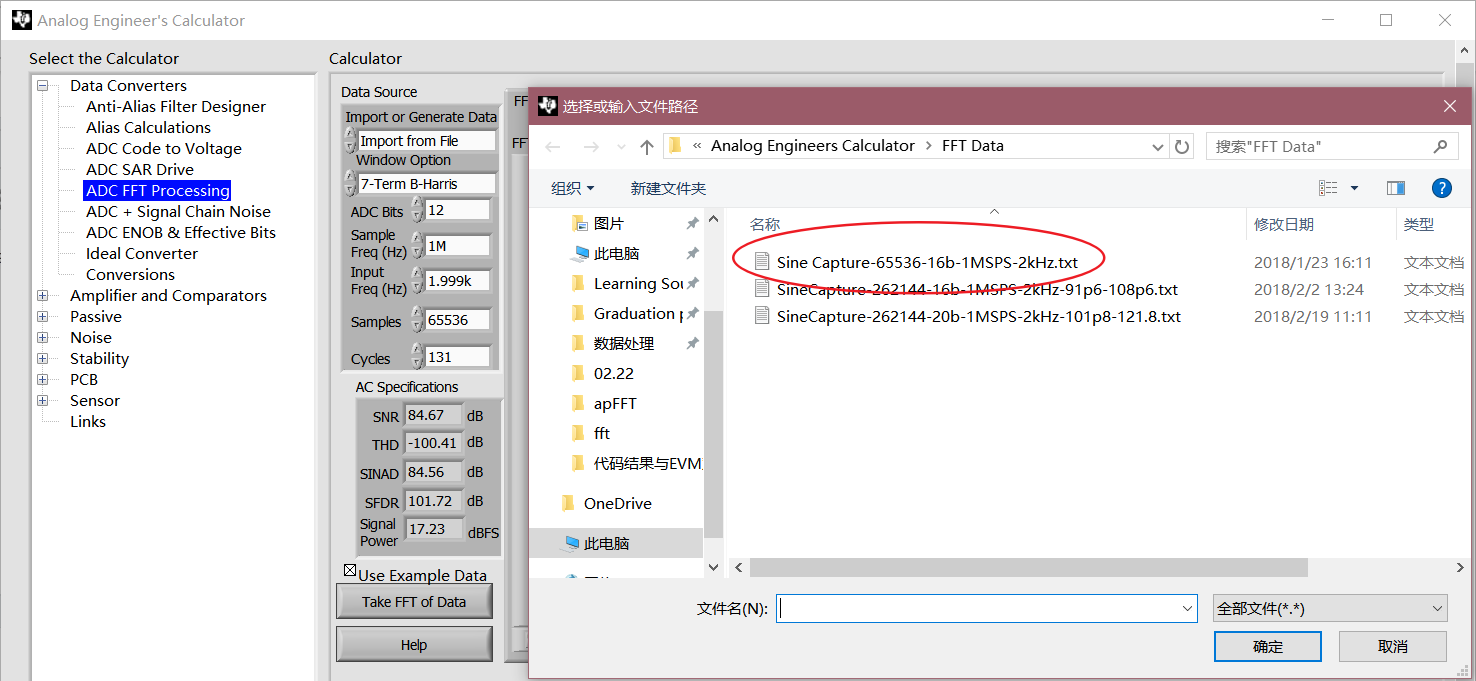Click file icon of 262144-20b capture
This screenshot has width=1476, height=681.
[x=762, y=316]
